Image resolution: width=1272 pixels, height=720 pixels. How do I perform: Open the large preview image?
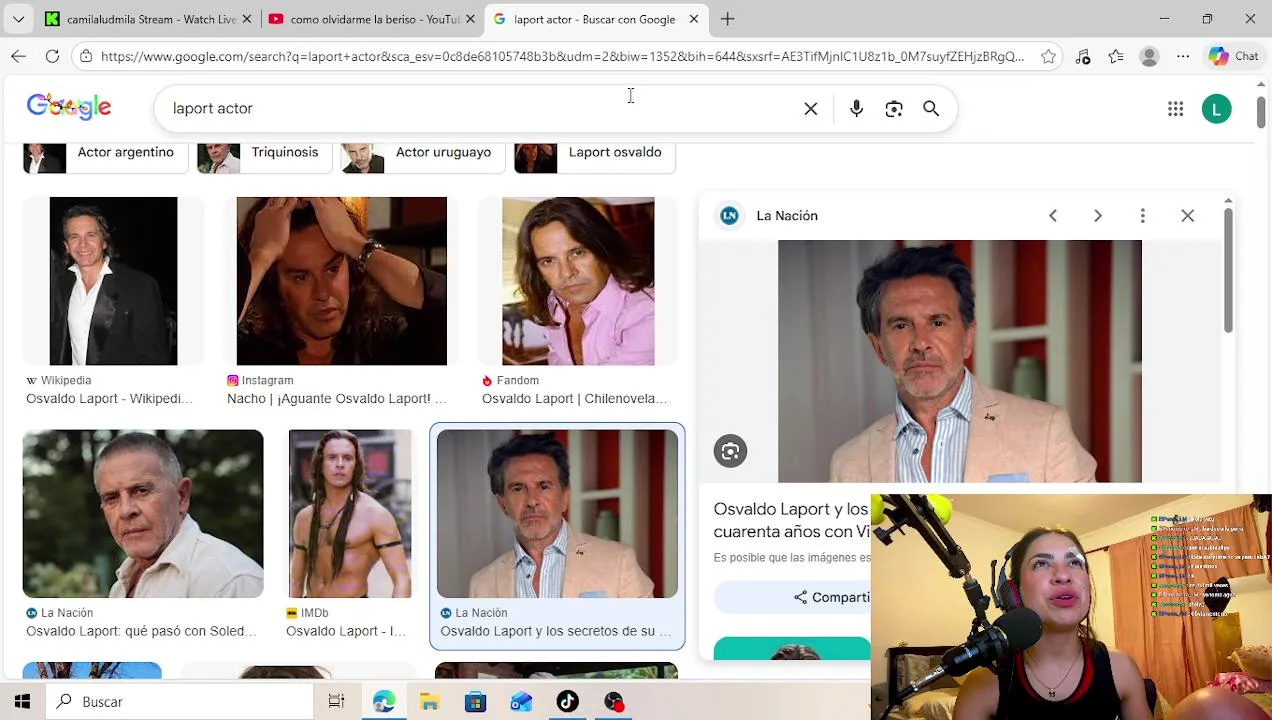(960, 361)
